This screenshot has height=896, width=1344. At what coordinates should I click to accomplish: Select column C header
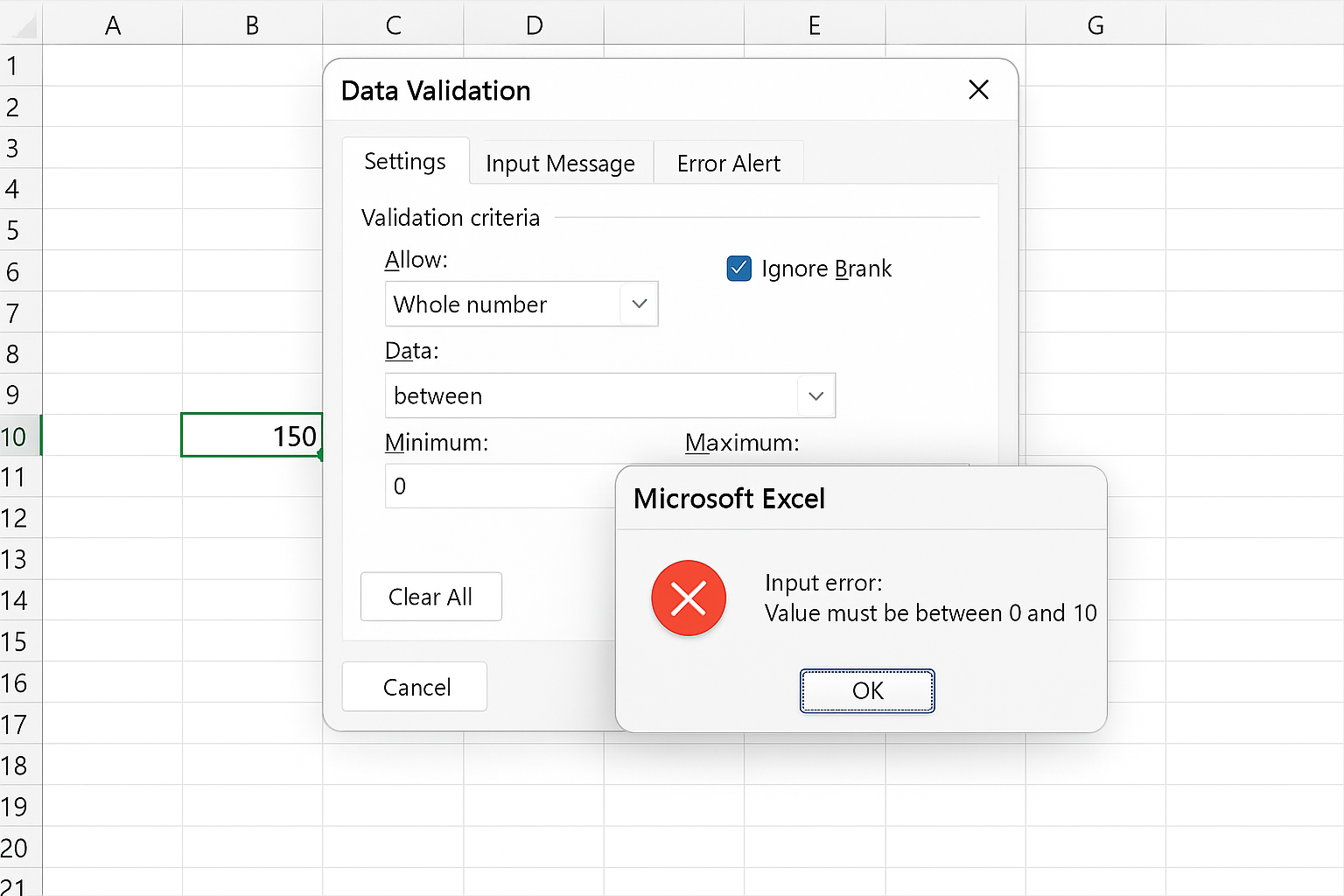pos(393,24)
